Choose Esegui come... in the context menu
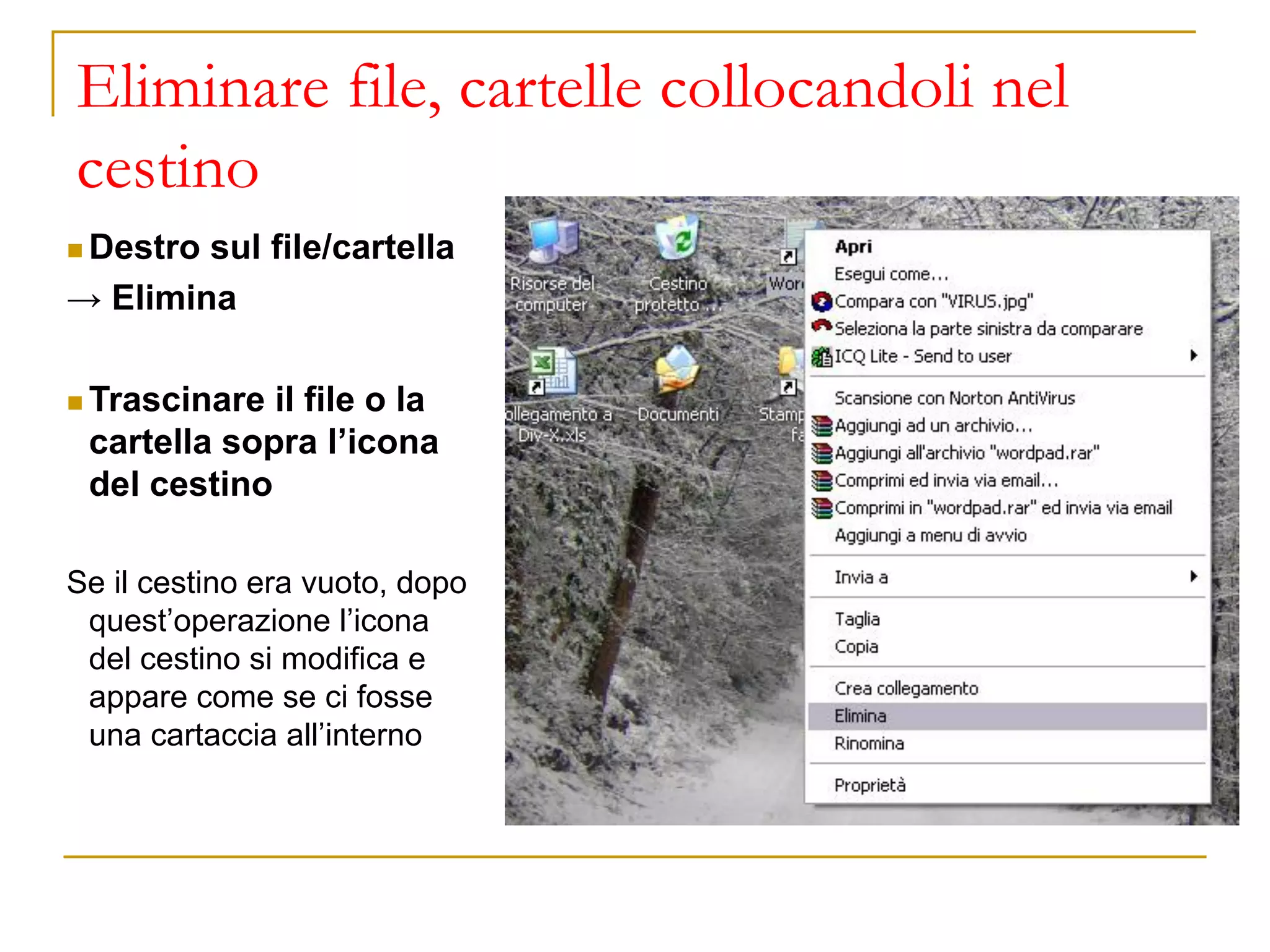Viewport: 1270px width, 952px height. (1008, 274)
